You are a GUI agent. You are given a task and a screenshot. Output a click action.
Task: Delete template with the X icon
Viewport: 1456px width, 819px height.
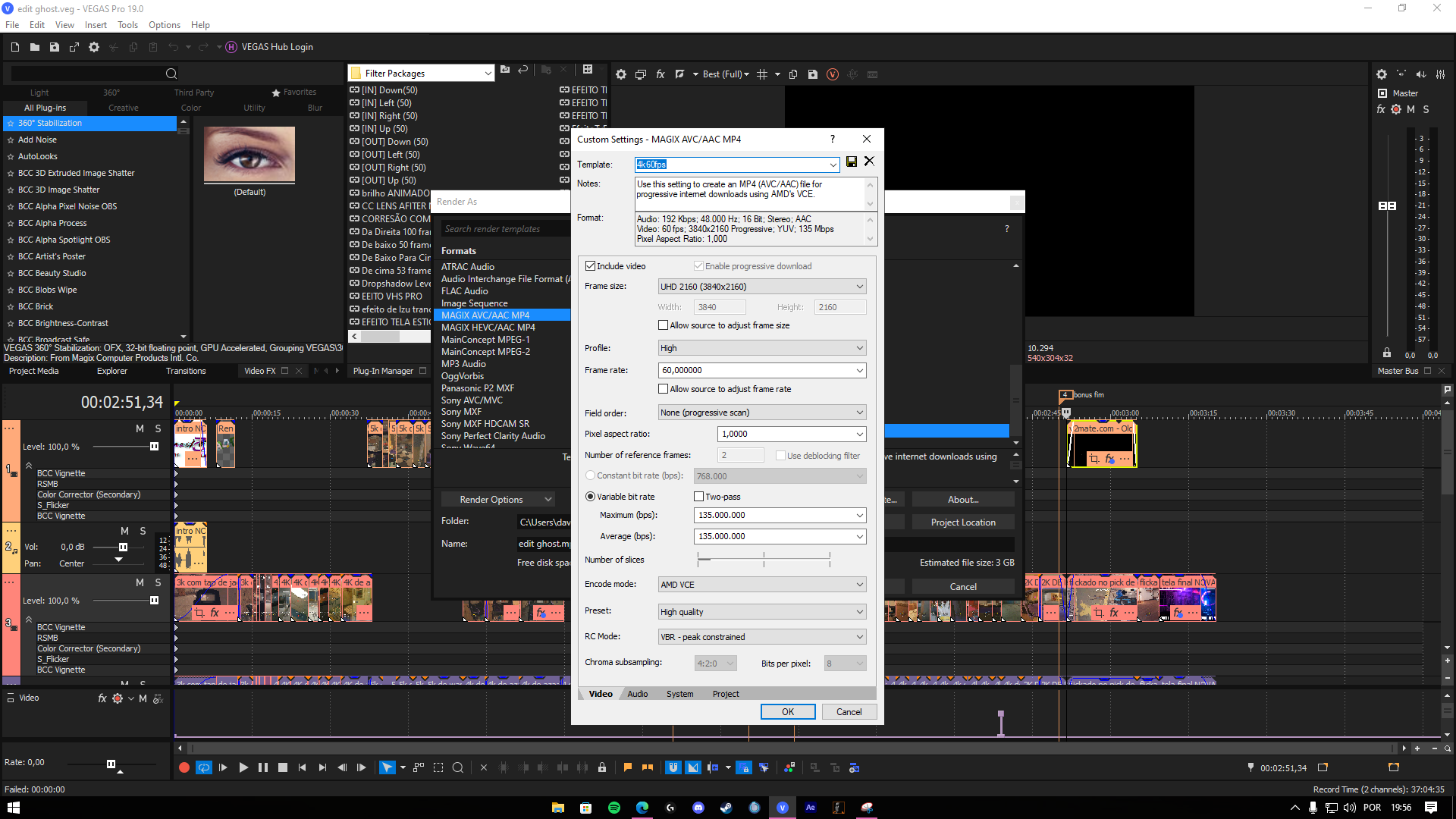pos(869,162)
